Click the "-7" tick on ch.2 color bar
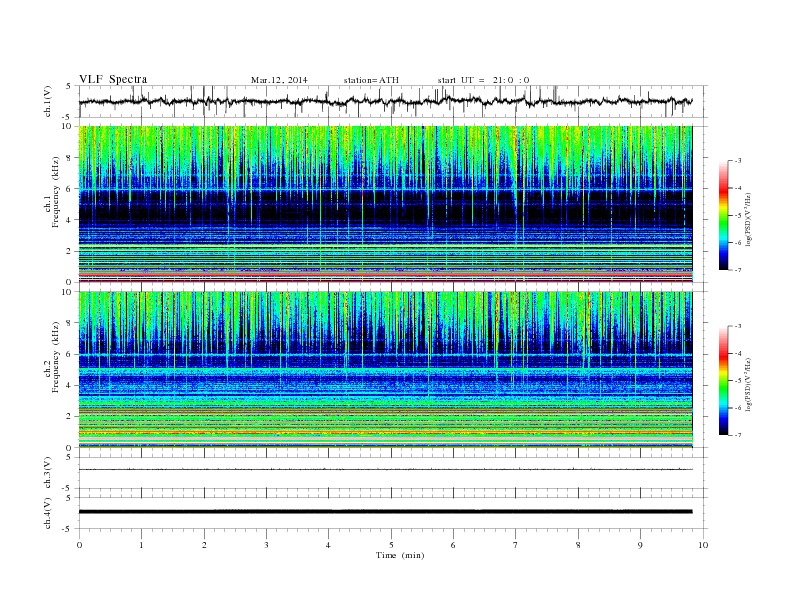 coord(737,435)
